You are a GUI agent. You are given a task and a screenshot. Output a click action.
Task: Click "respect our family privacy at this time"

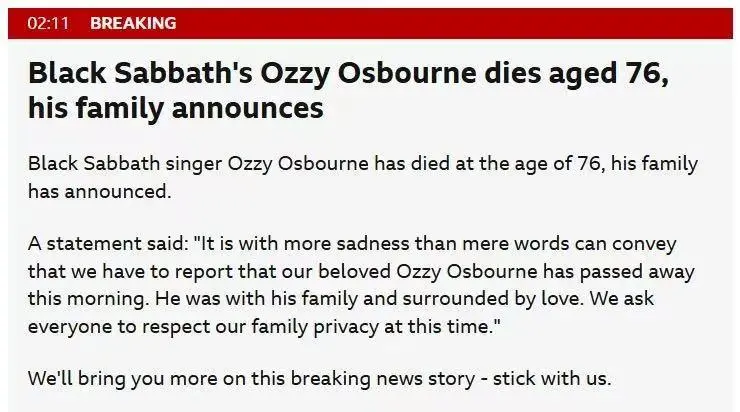point(318,327)
